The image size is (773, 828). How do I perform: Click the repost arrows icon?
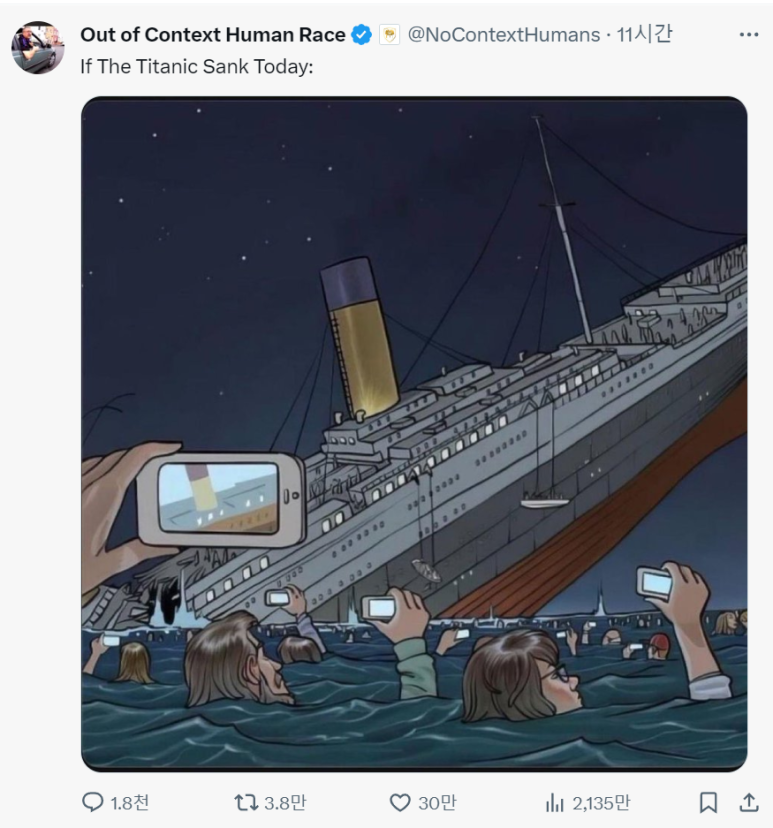pos(246,803)
